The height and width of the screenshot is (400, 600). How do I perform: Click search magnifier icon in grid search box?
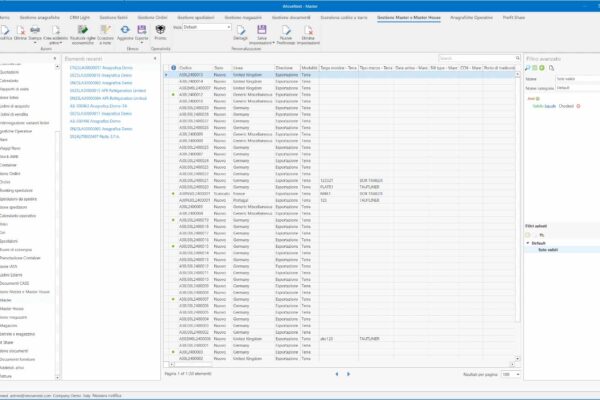click(517, 58)
